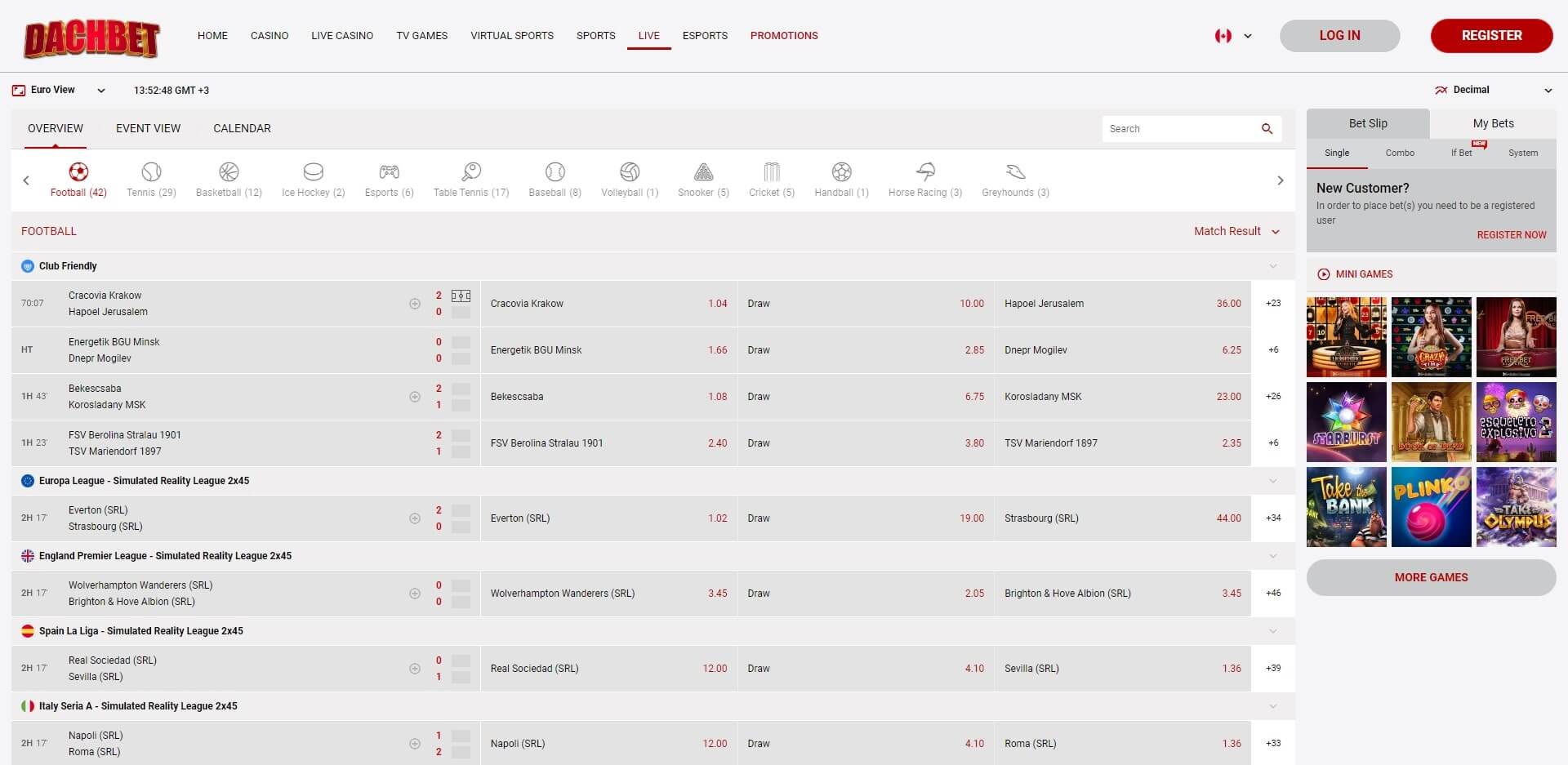The height and width of the screenshot is (765, 1568).
Task: Open pitch view for Cracovia Krakow match
Action: pyautogui.click(x=461, y=296)
